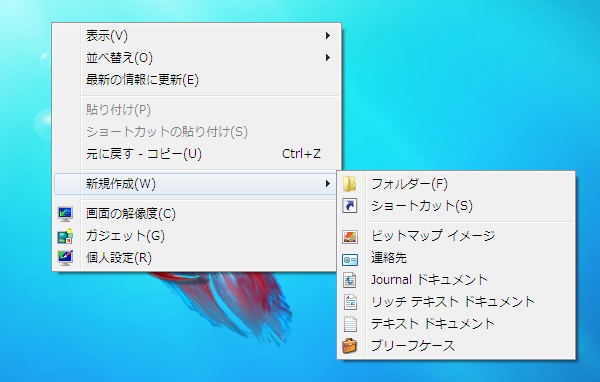
Task: Click the folder icon beside フォルダー(F)
Action: [349, 184]
